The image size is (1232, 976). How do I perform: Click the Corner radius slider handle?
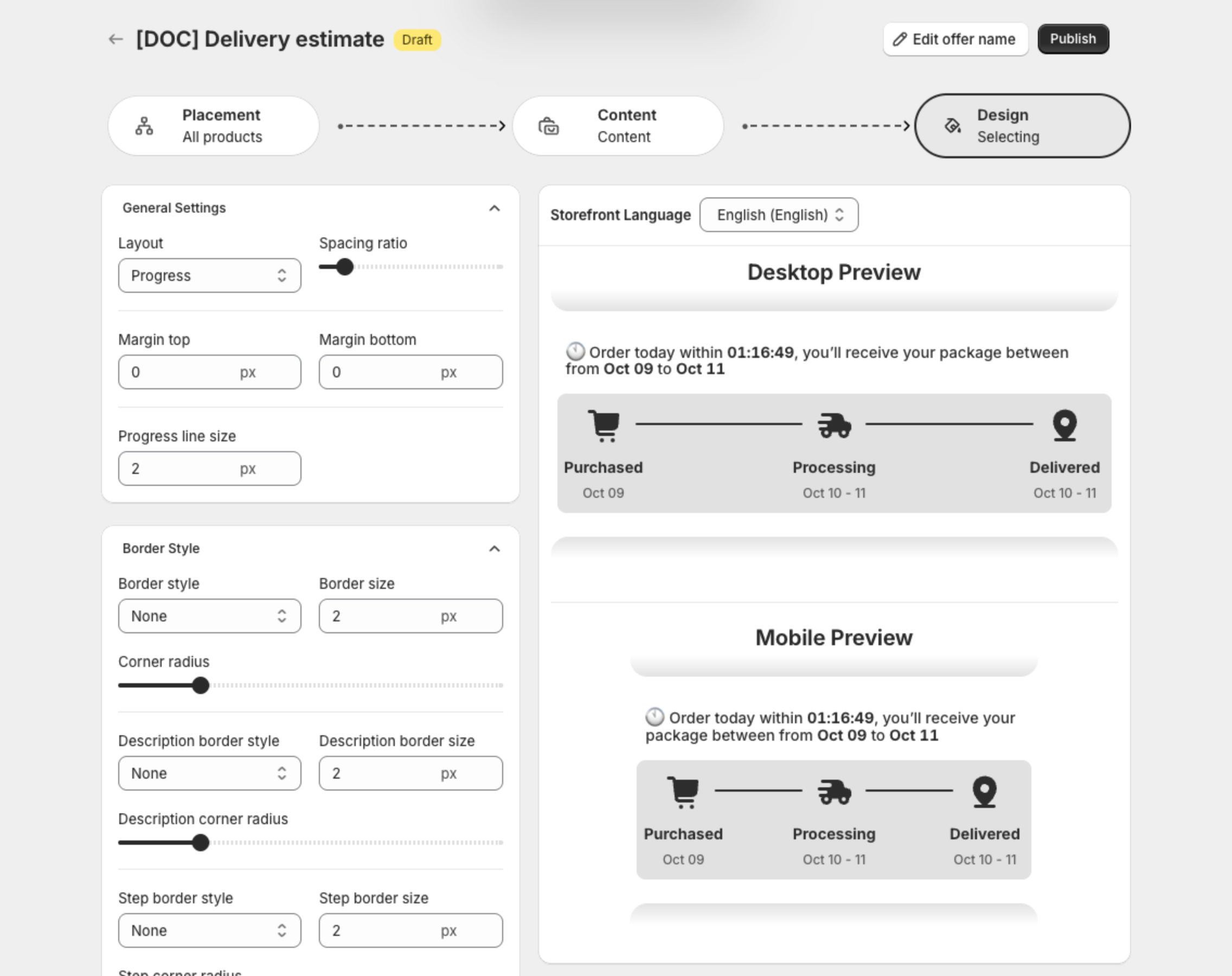pyautogui.click(x=201, y=685)
